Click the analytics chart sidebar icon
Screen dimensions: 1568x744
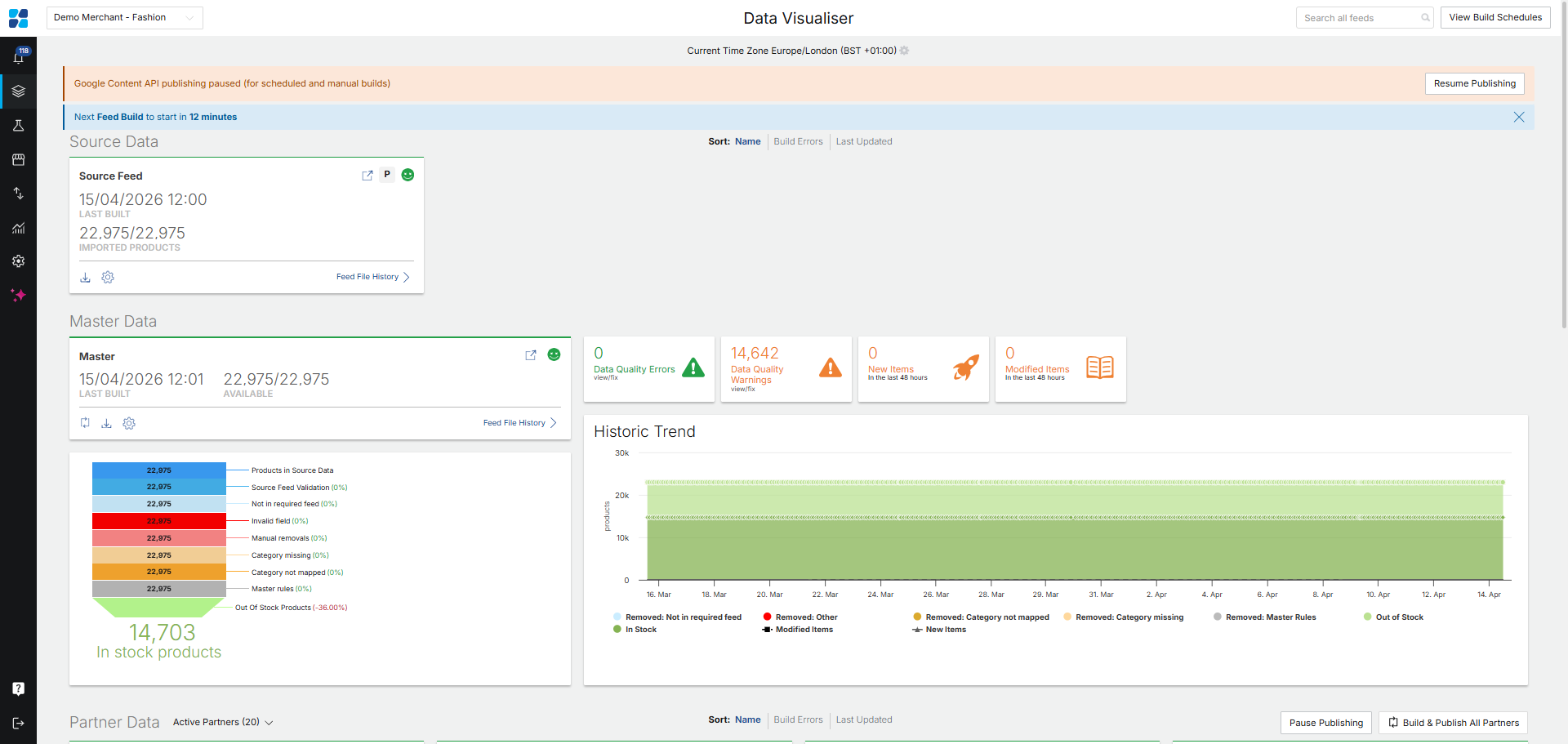coord(18,228)
